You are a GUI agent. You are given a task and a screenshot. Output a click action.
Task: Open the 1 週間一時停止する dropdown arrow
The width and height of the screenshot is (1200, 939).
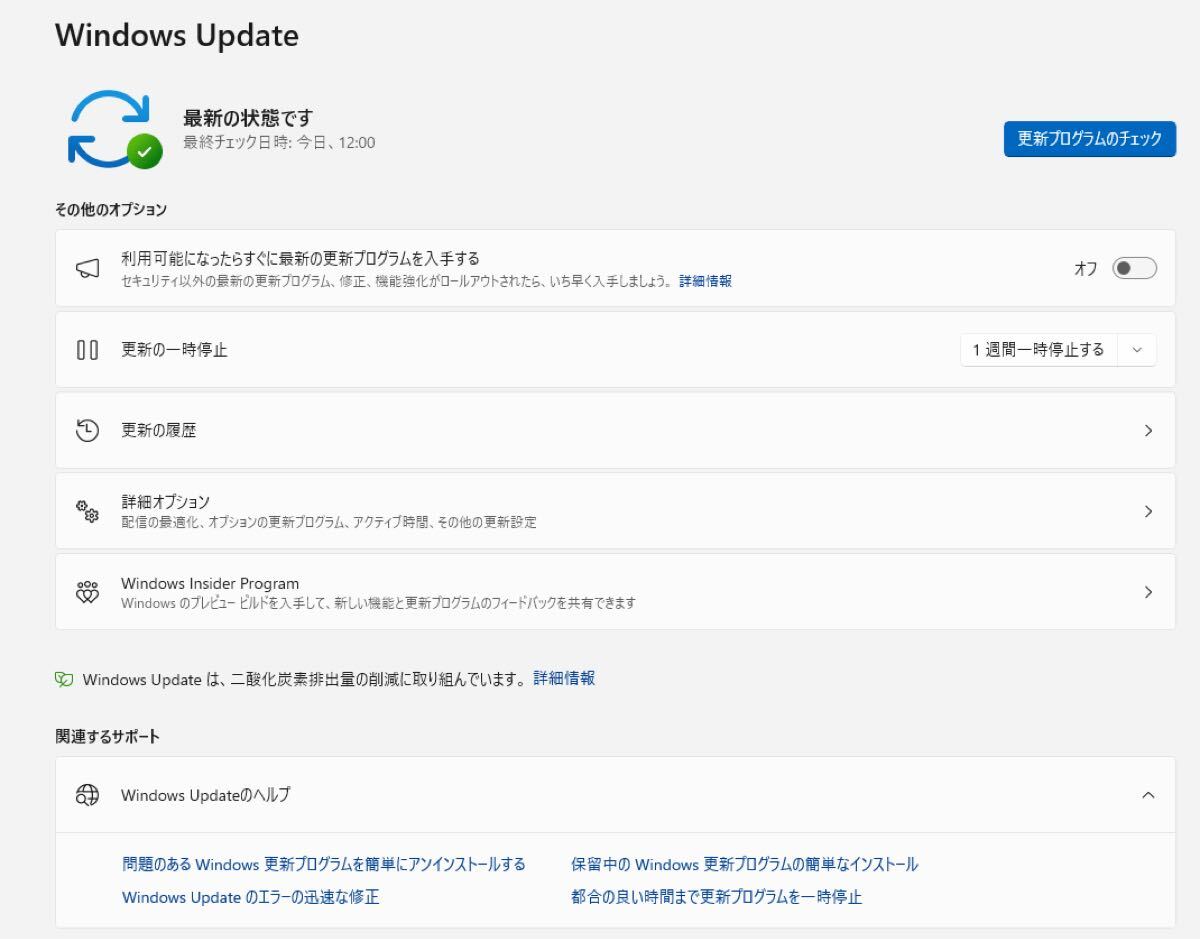(x=1137, y=350)
